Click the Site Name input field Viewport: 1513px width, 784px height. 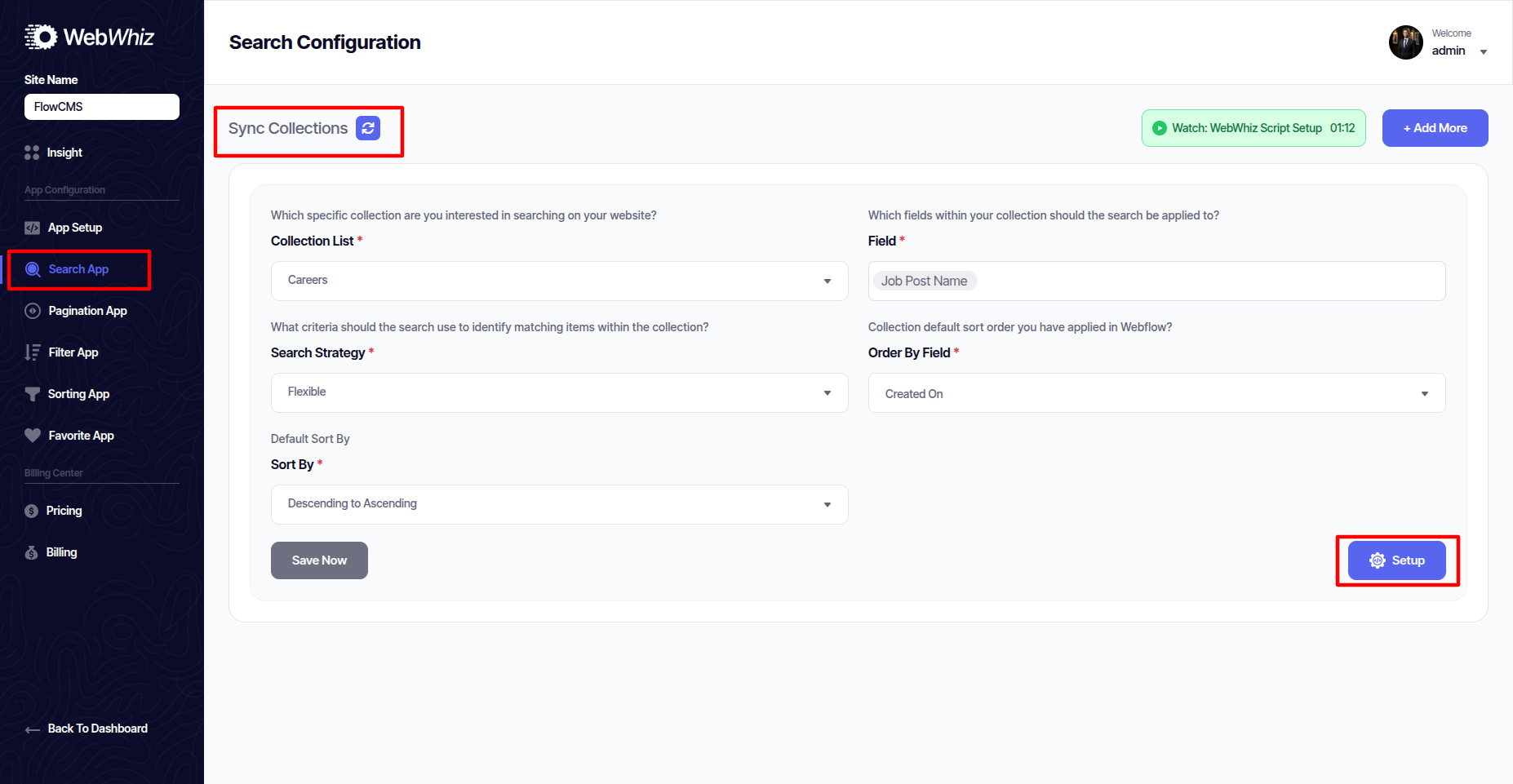102,107
